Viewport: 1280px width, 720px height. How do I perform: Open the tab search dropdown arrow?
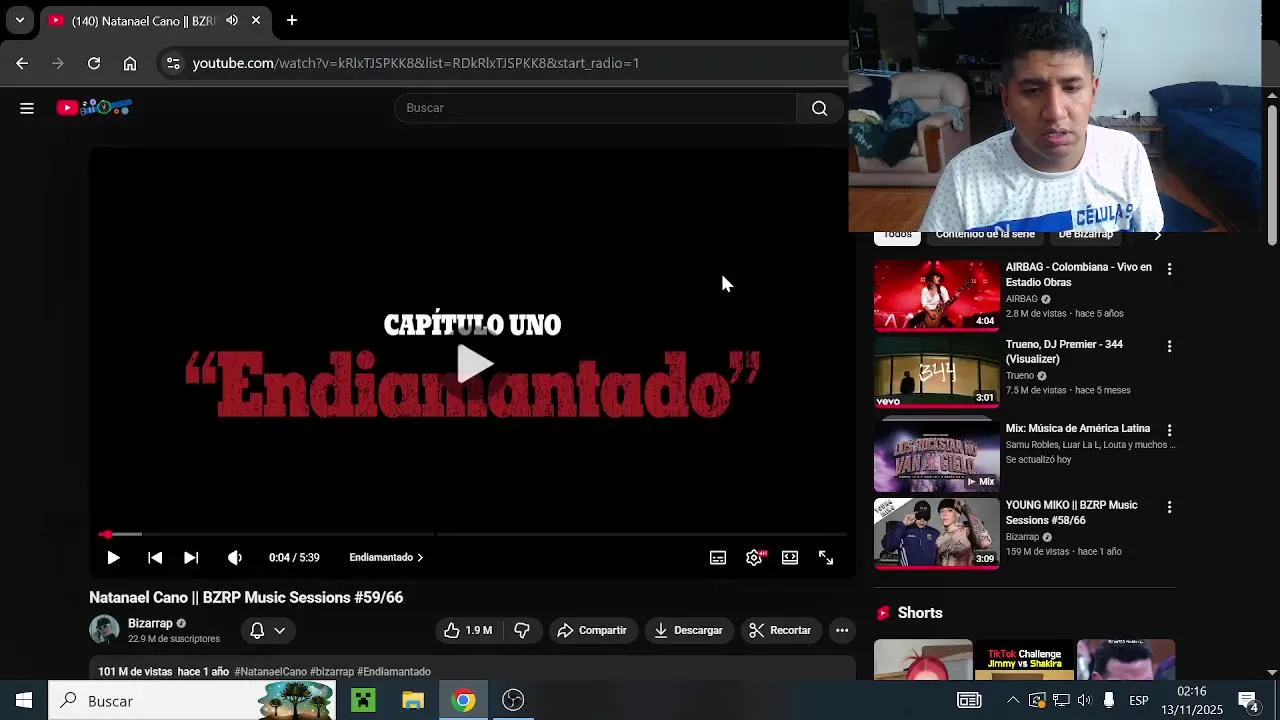coord(19,20)
